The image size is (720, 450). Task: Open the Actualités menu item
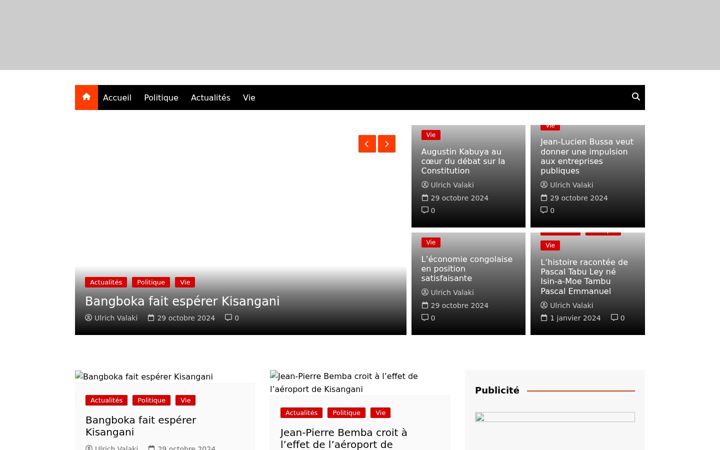210,97
